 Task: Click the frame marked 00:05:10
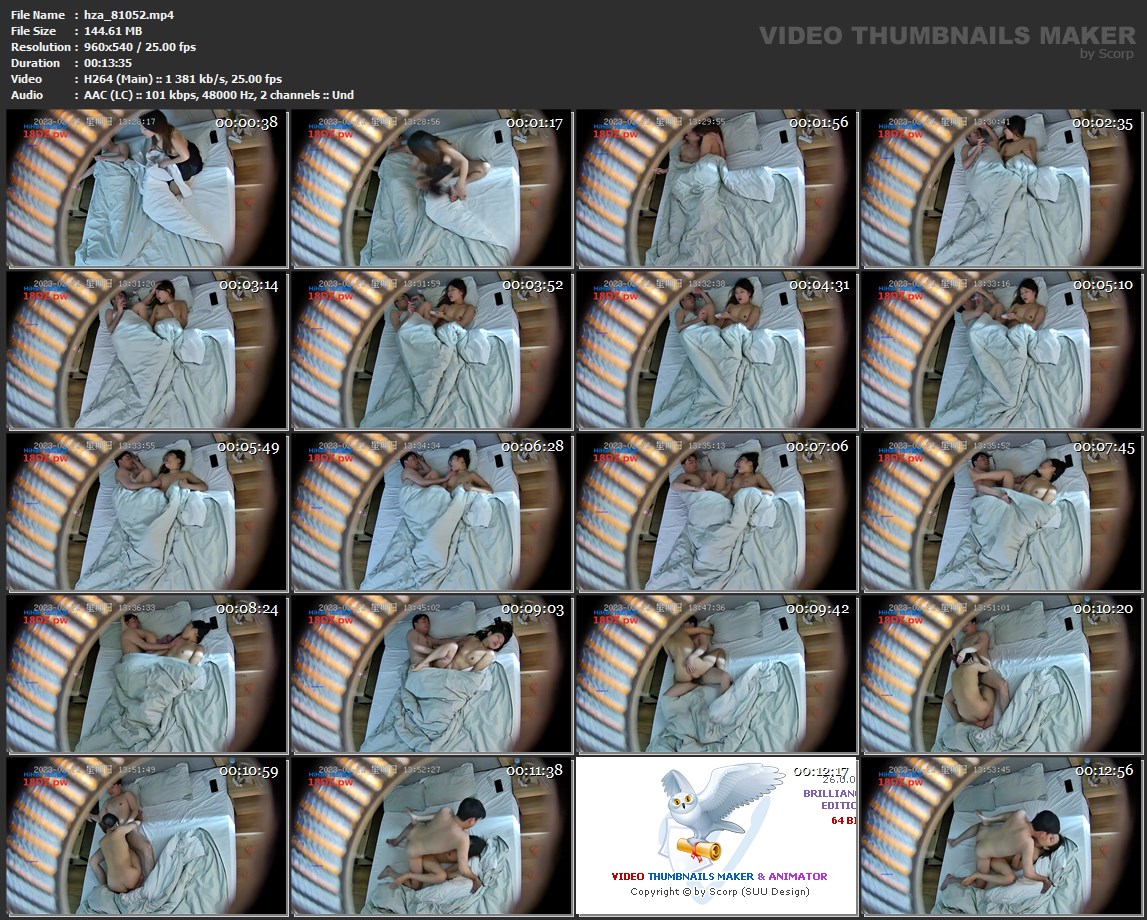(x=999, y=350)
